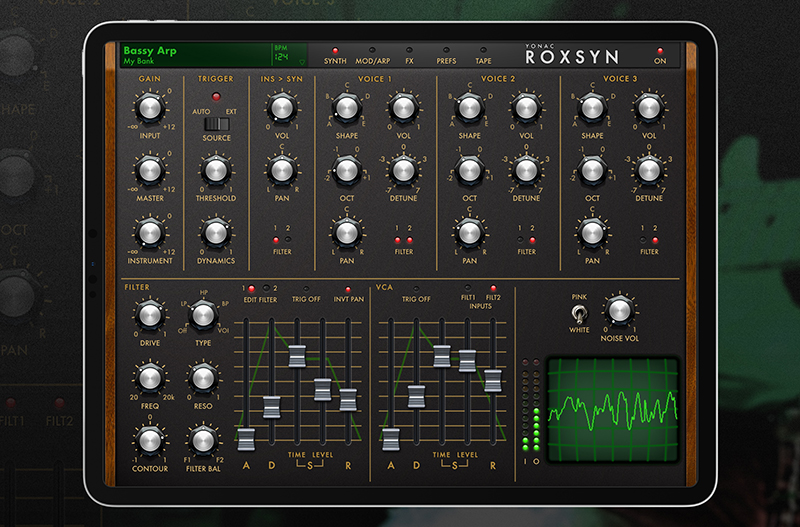Toggle Voice 3 filter 1 LED
800x527 pixels.
coord(643,240)
